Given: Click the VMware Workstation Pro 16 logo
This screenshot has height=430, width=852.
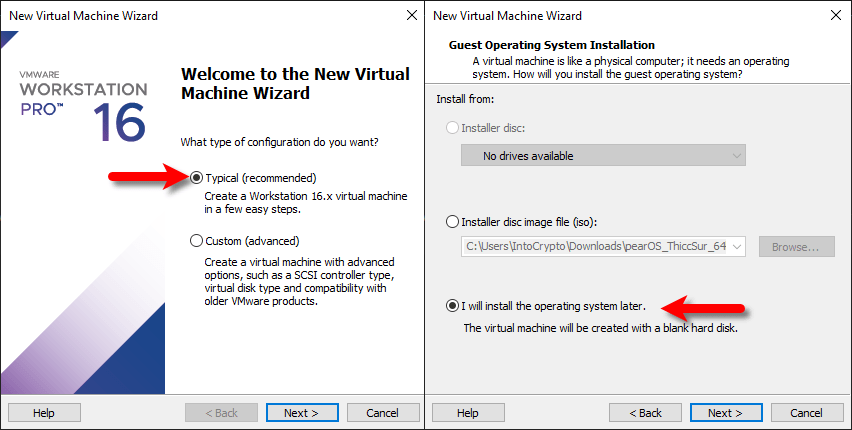Looking at the screenshot, I should (x=83, y=106).
